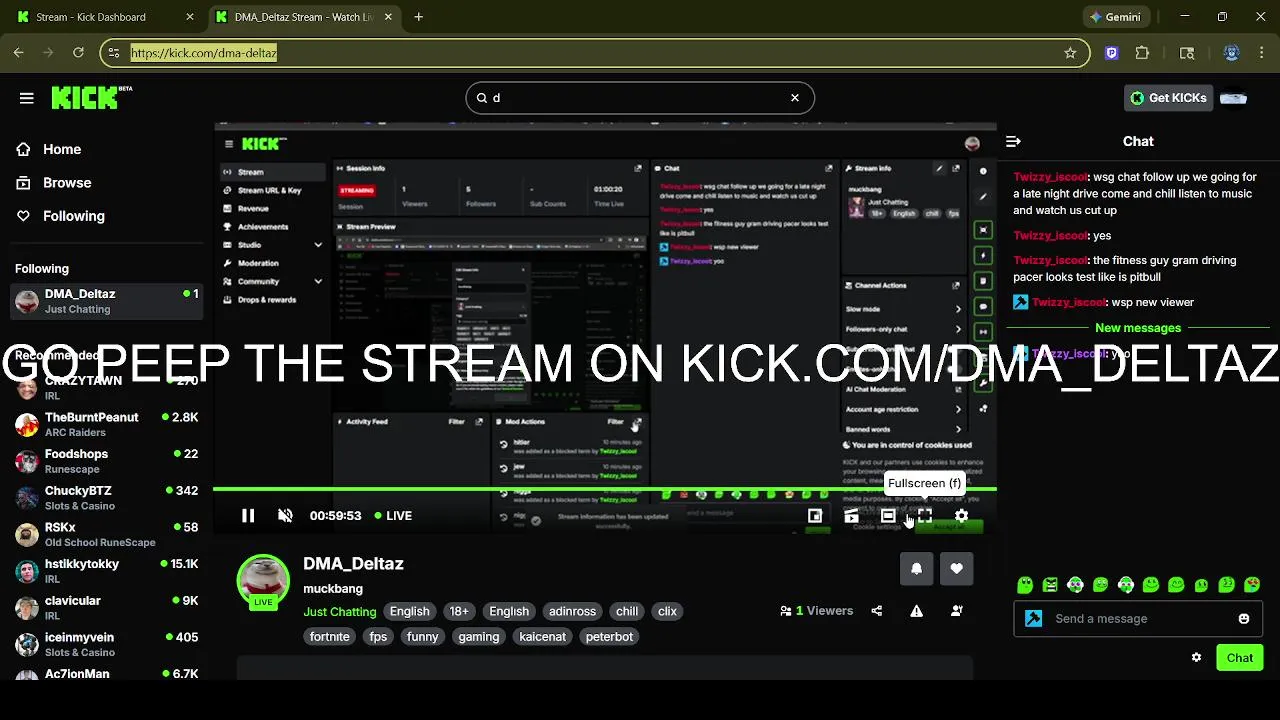
Task: Click the heart follow button
Action: tap(956, 568)
